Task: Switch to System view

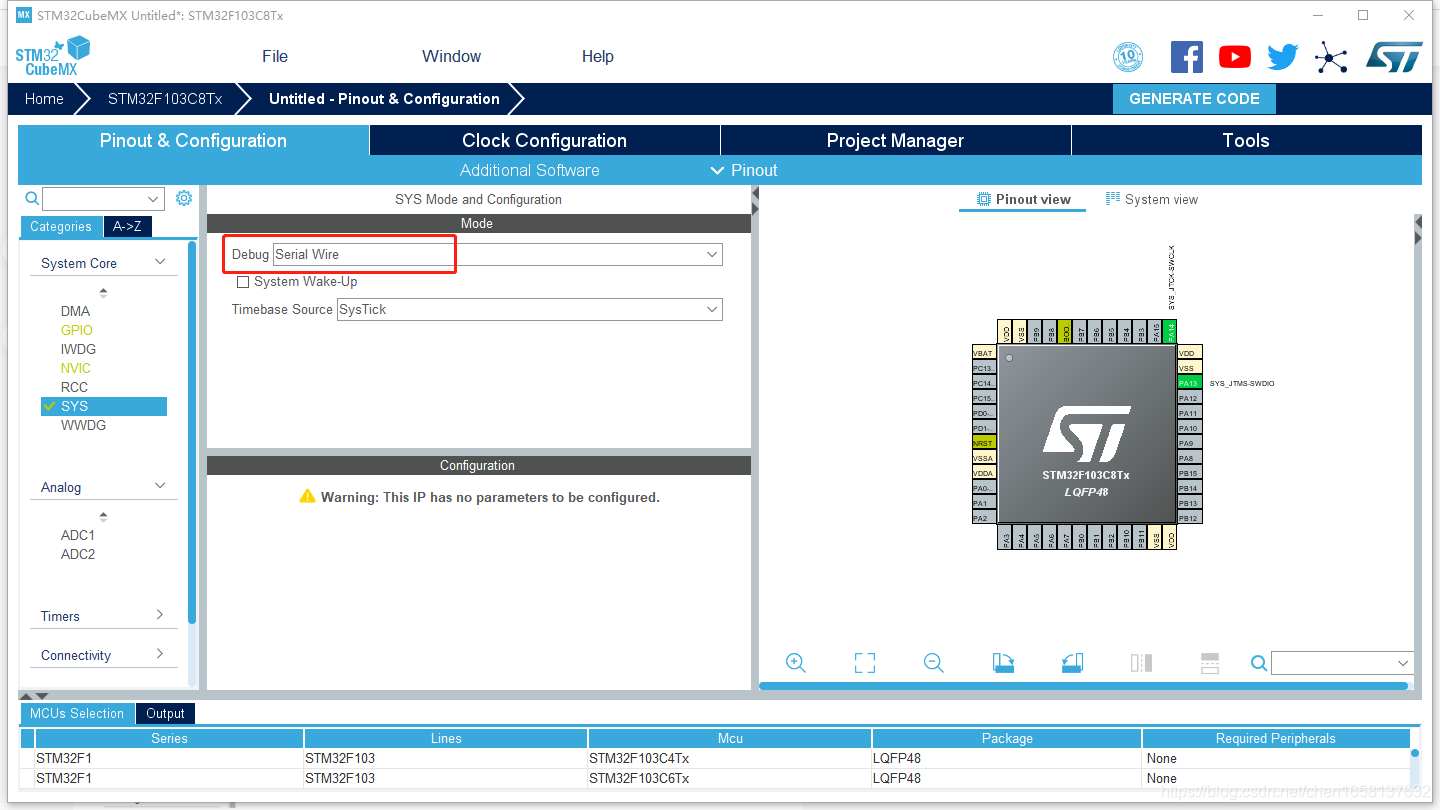Action: (1152, 200)
